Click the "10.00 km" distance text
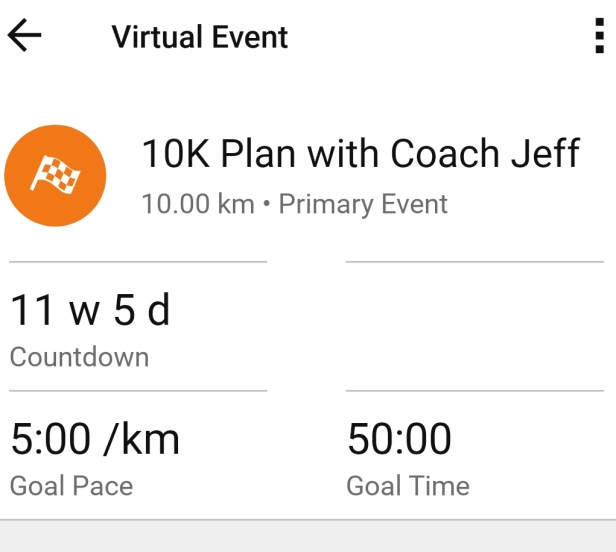The height and width of the screenshot is (552, 616). 197,205
